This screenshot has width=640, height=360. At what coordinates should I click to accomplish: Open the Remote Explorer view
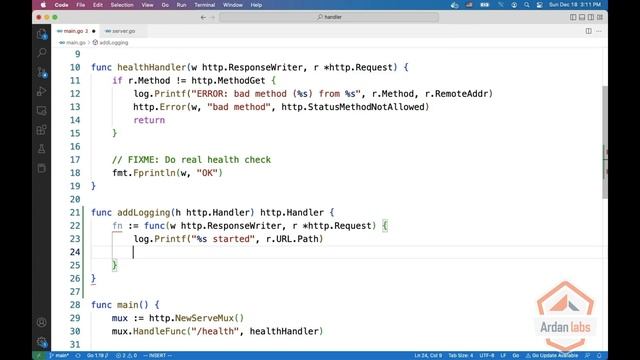42,111
